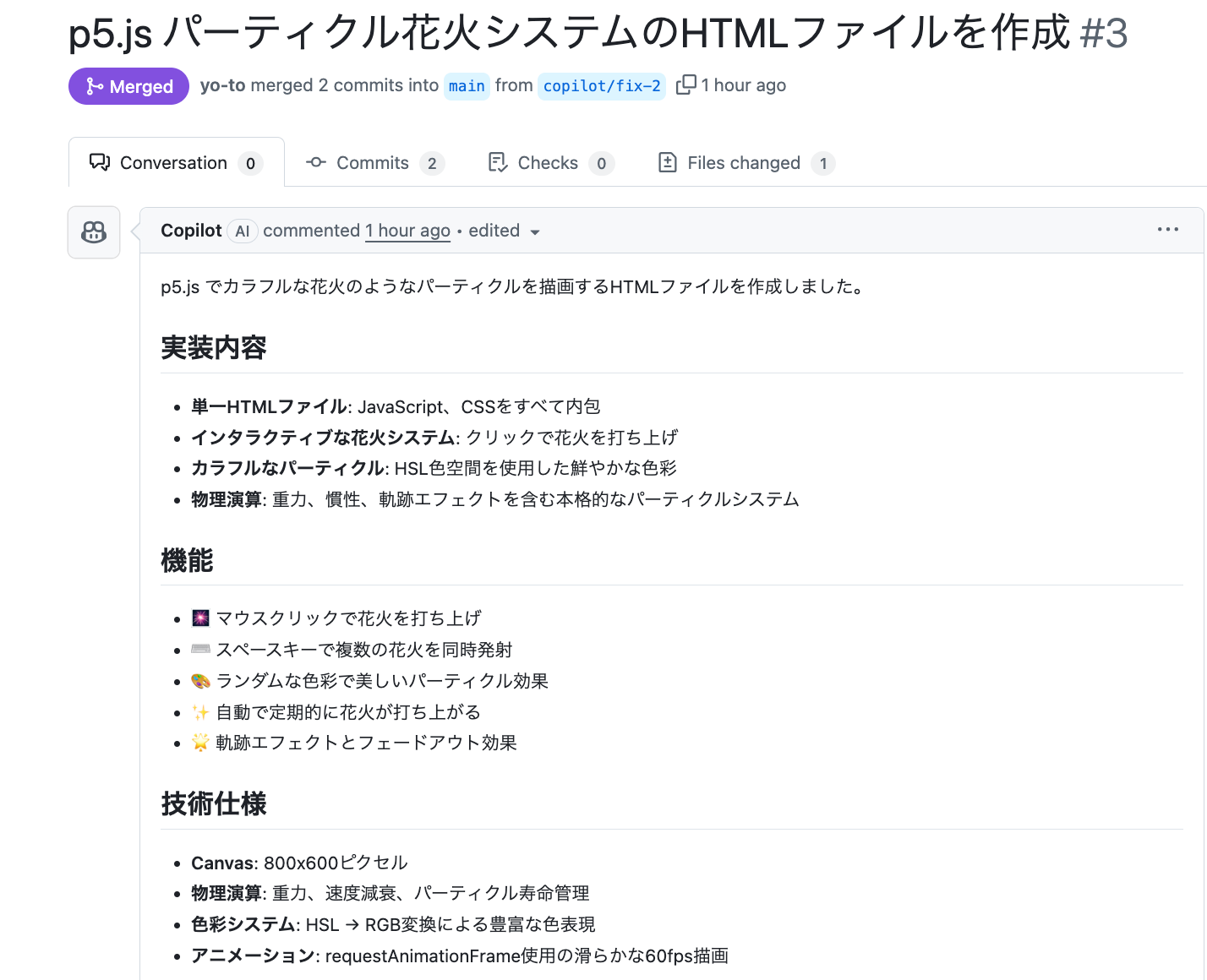
Task: Click the '1 hour ago' comment timestamp
Action: [407, 231]
